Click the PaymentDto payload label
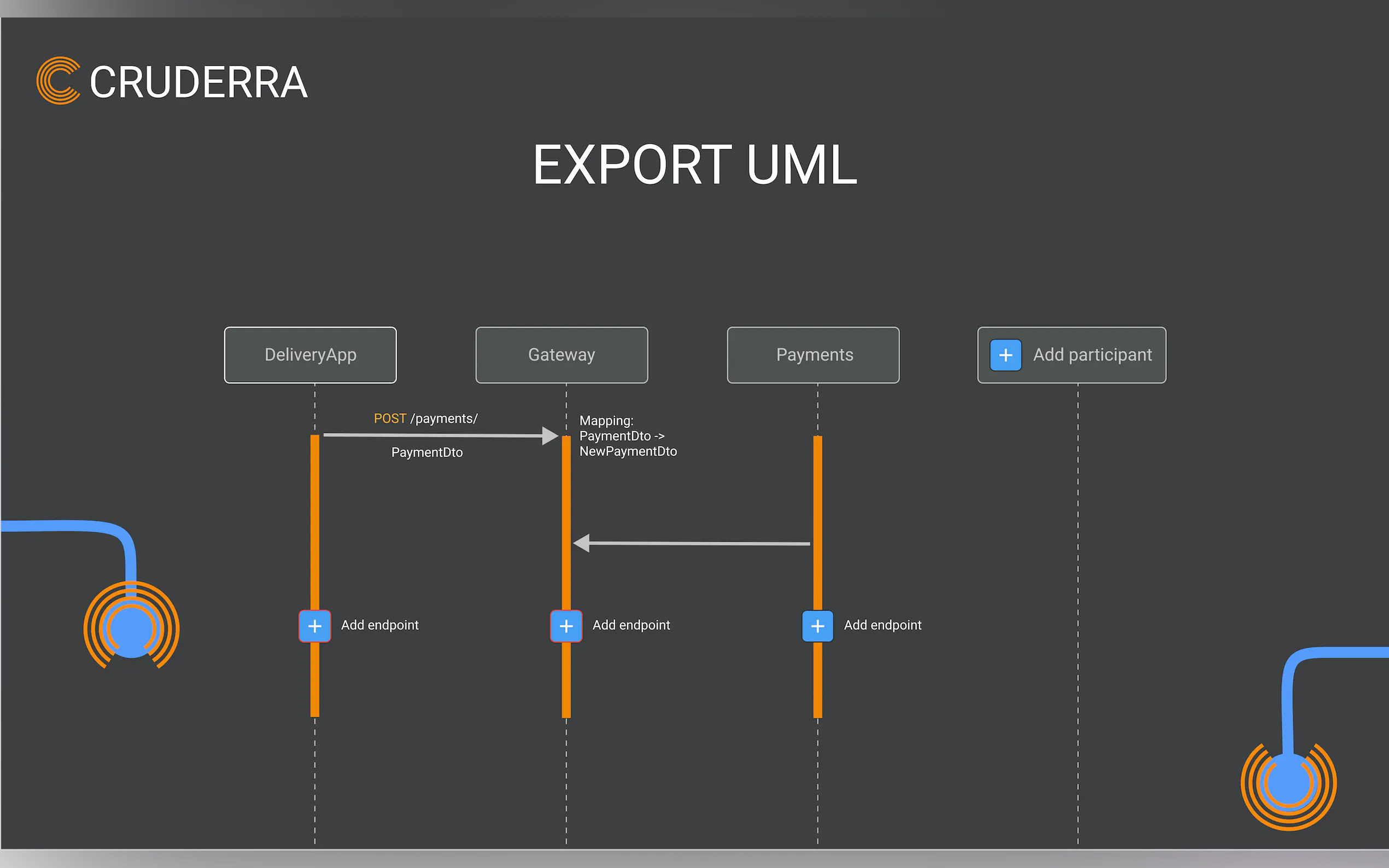1389x868 pixels. (427, 453)
